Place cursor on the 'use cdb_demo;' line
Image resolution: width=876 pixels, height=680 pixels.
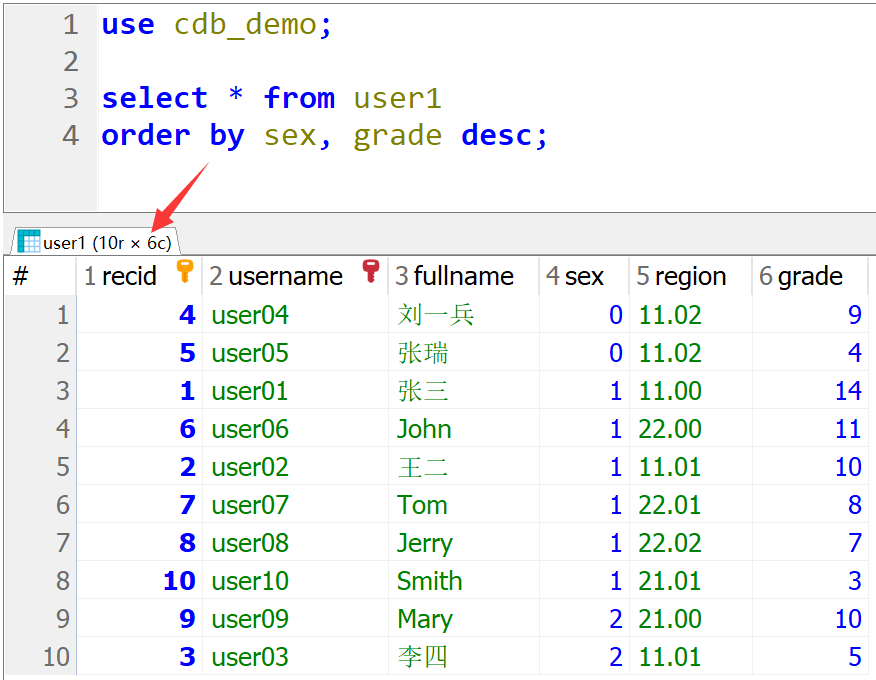tap(216, 25)
